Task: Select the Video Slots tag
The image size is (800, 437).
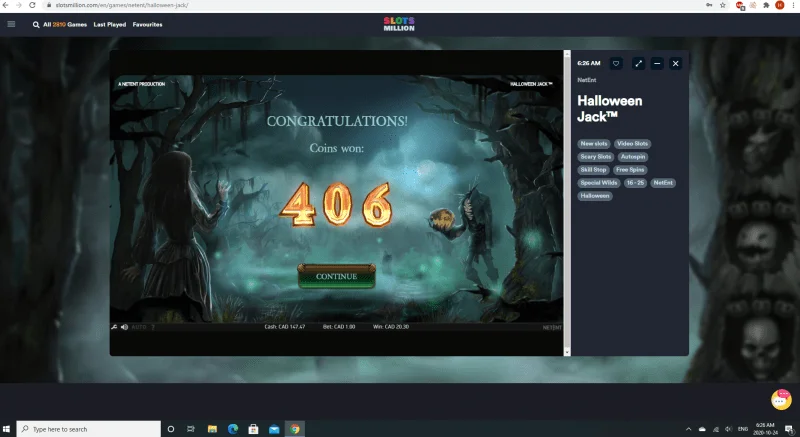Action: click(x=633, y=144)
